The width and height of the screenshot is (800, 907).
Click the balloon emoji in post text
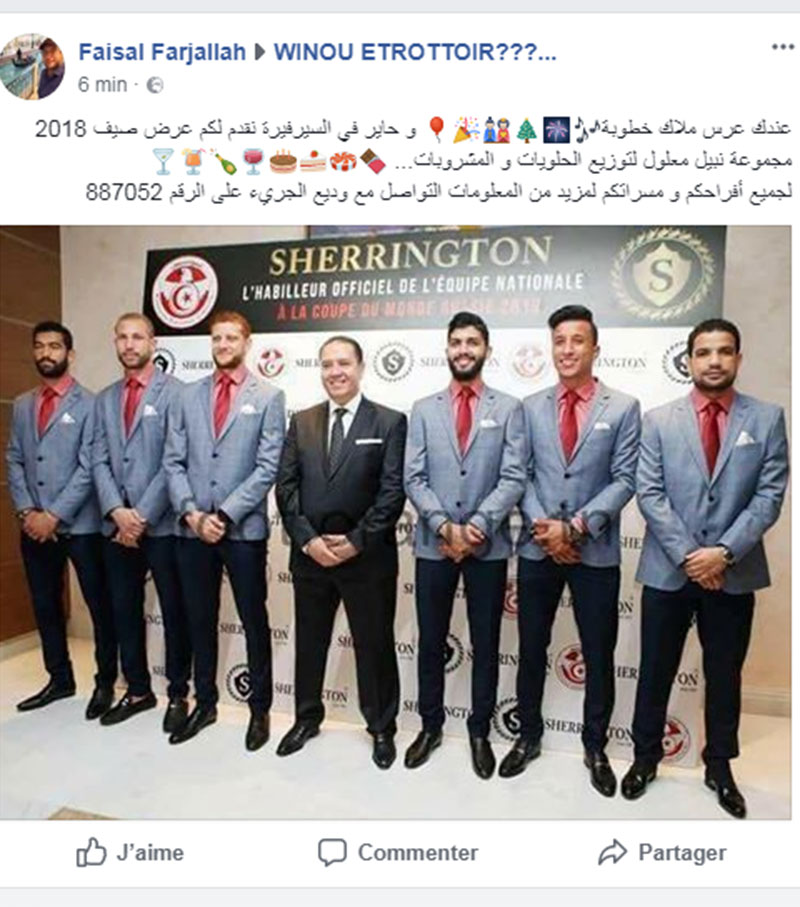tap(437, 130)
